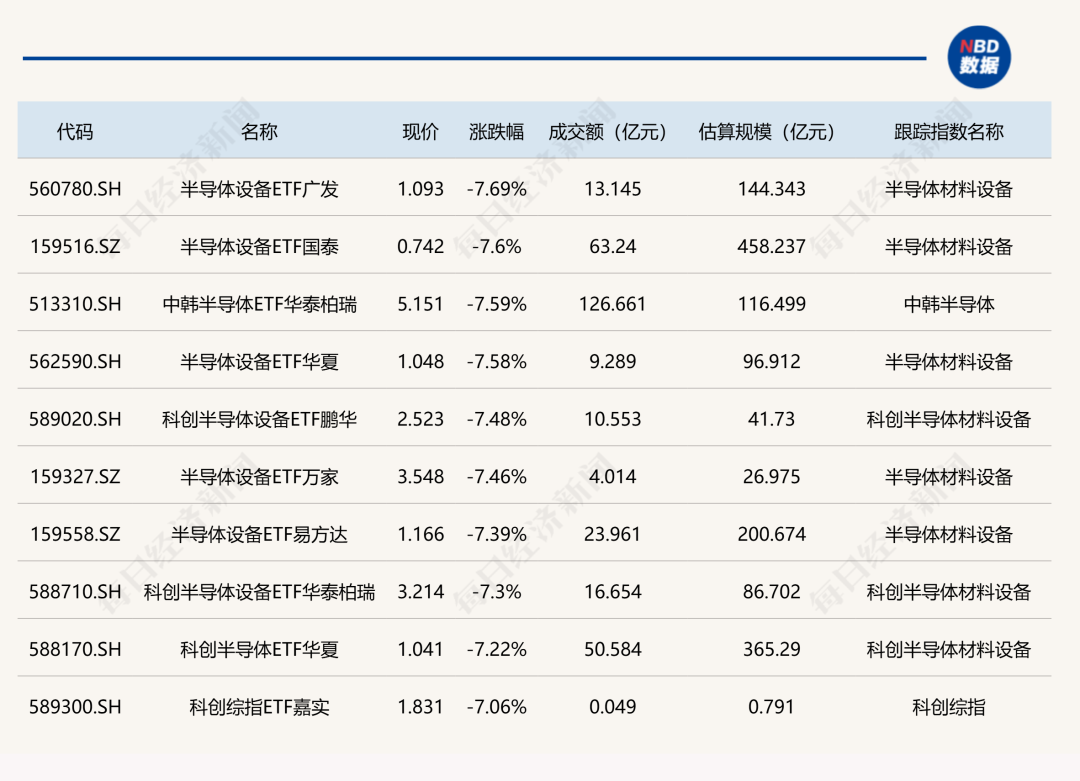Click estimated scale 41.73
The height and width of the screenshot is (781, 1080).
tap(771, 419)
